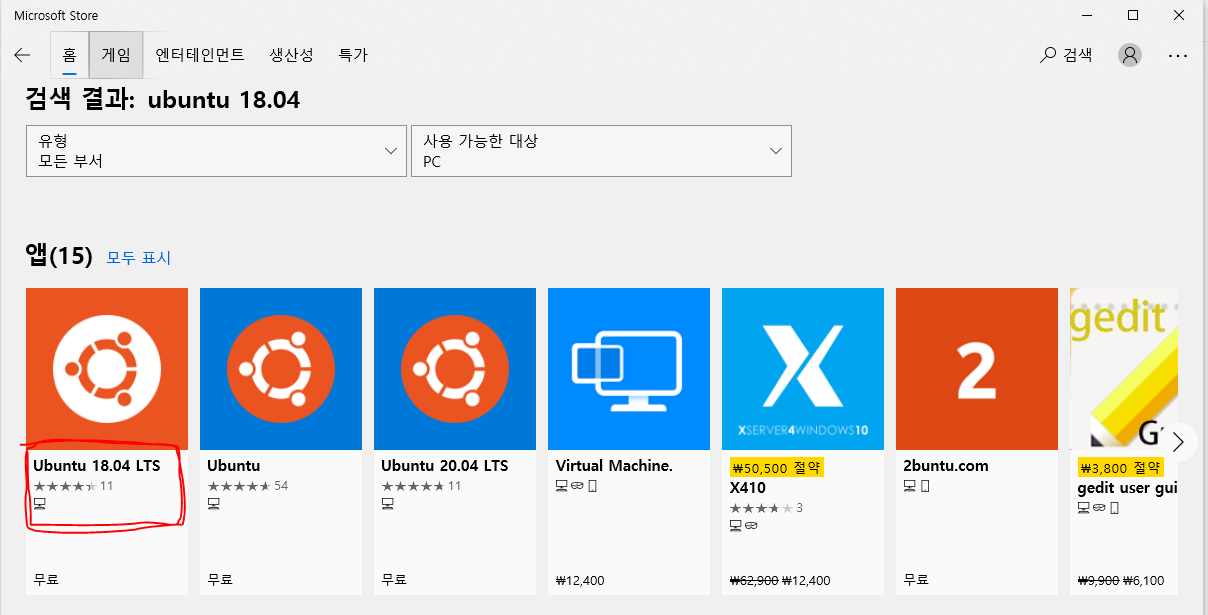This screenshot has height=615, width=1208.
Task: Click the 2buntu.com title text
Action: (x=946, y=466)
